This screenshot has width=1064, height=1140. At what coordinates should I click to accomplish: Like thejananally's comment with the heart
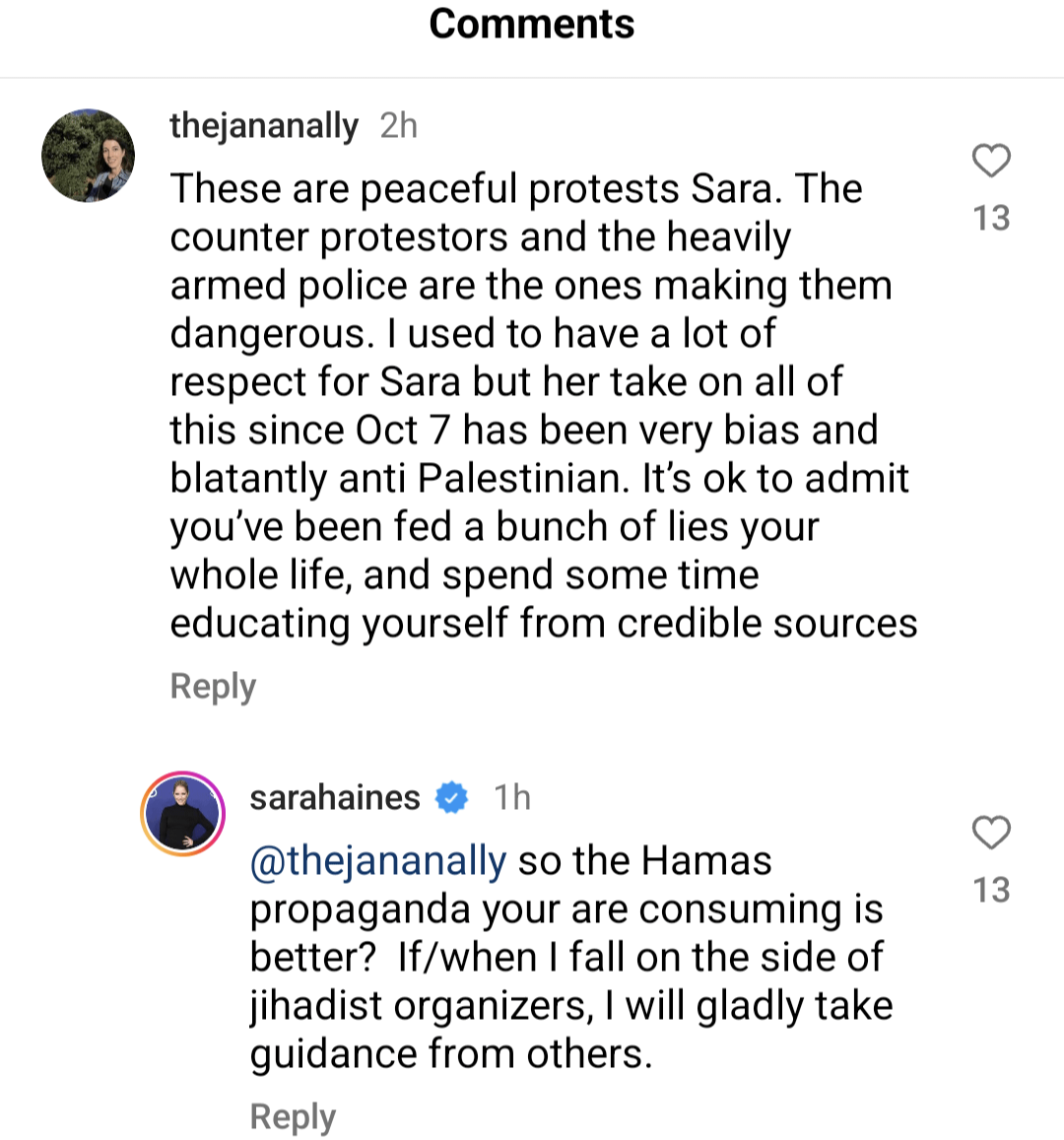click(x=991, y=161)
